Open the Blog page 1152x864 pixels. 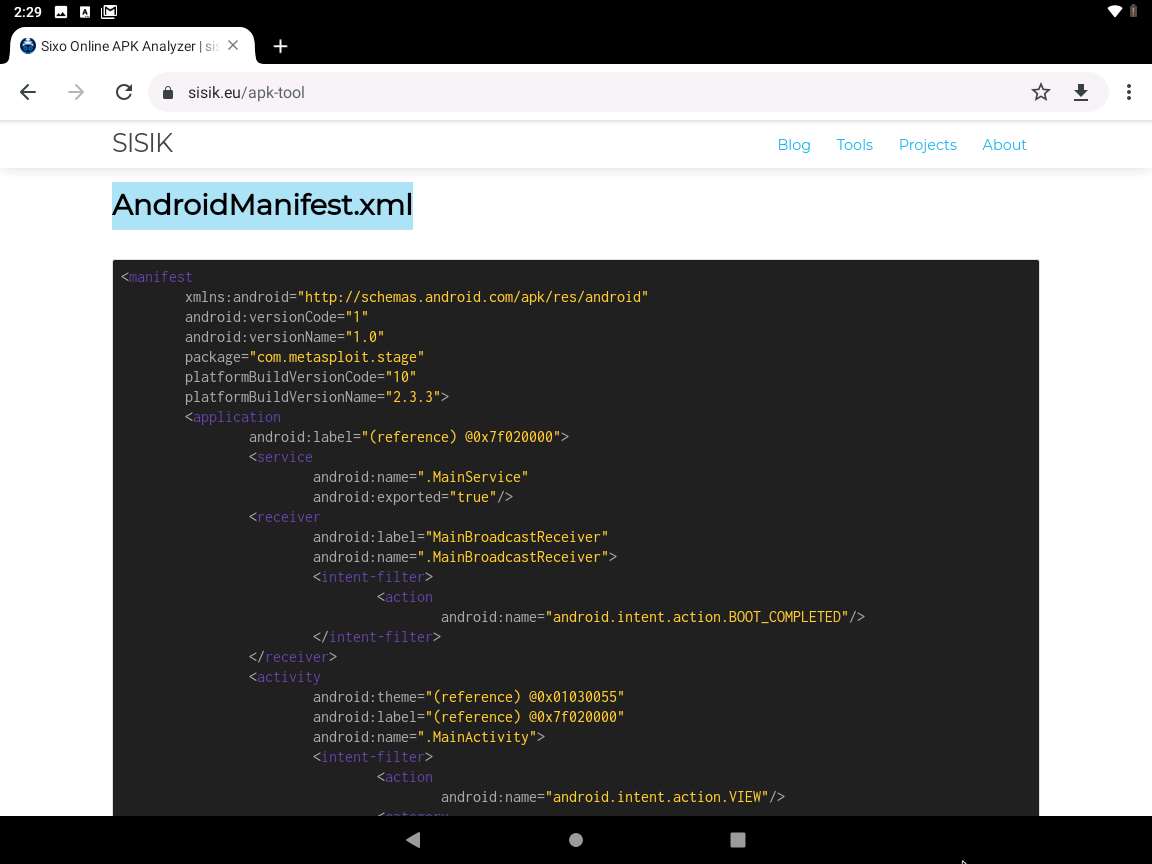click(794, 145)
